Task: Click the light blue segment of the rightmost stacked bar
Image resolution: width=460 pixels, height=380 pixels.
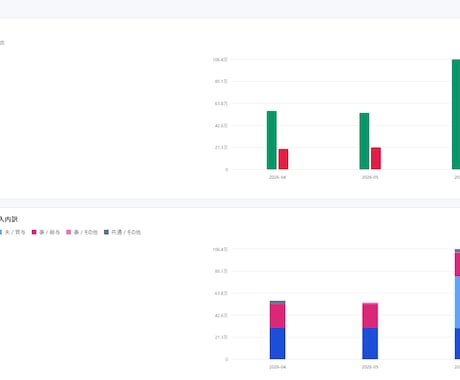Action: (457, 302)
